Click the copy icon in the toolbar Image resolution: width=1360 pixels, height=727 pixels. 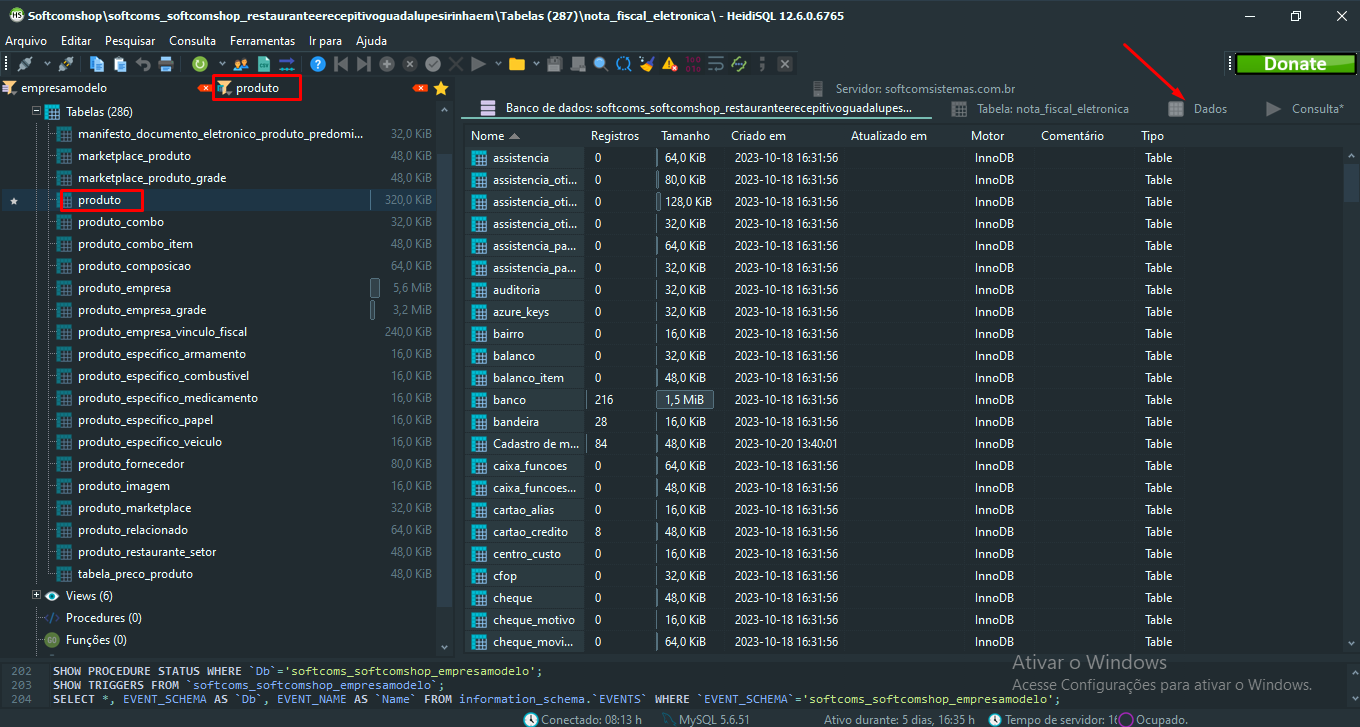click(97, 64)
